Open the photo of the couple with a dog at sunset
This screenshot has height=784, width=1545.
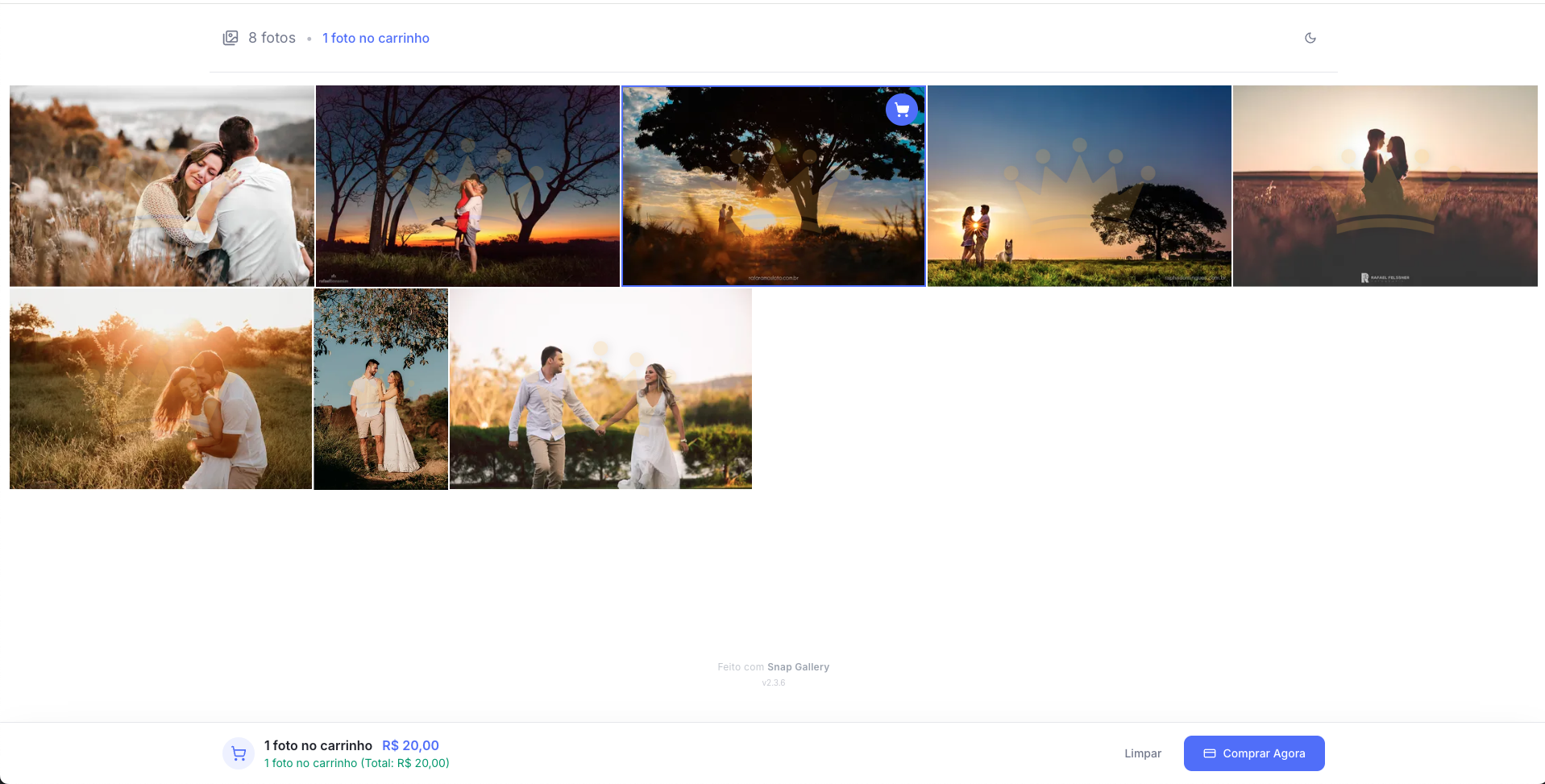click(1079, 186)
